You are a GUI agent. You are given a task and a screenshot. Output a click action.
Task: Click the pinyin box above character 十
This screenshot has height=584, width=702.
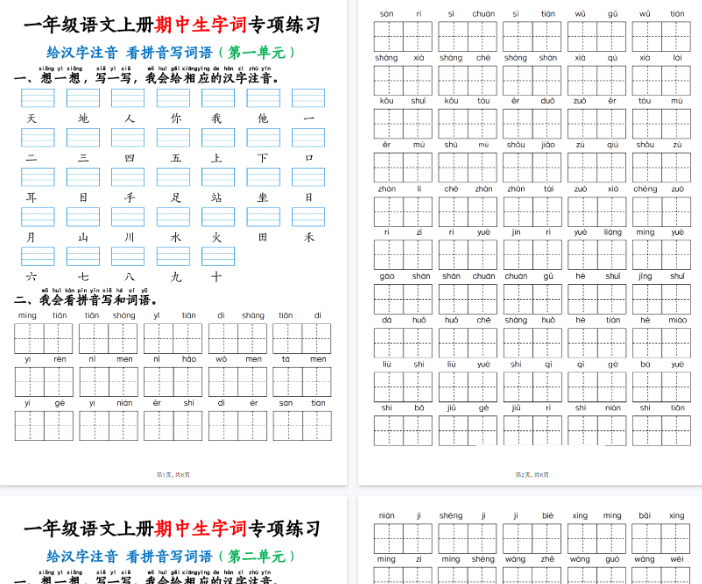click(218, 257)
